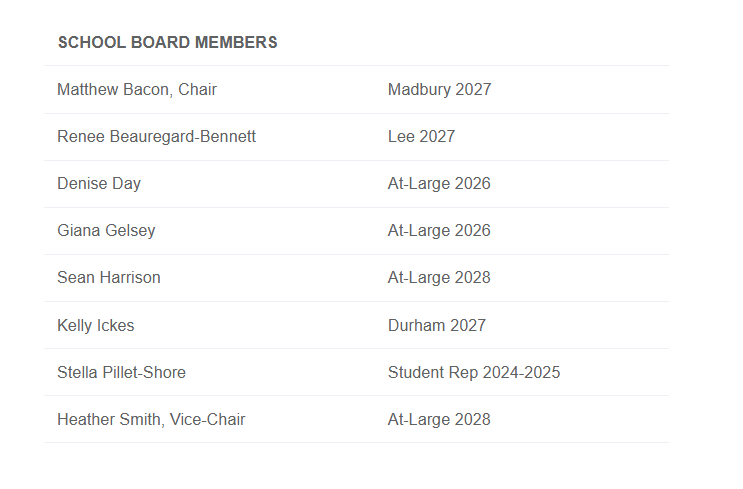Image resolution: width=743 pixels, height=489 pixels.
Task: Click the 2024-2025 term years
Action: 521,373
